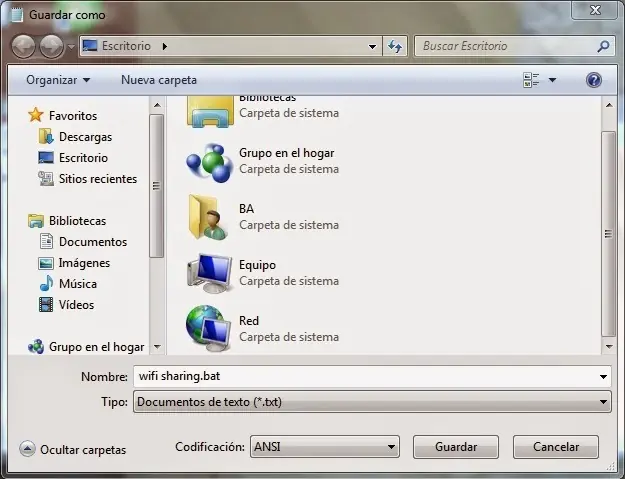Select the Red network globe icon
The image size is (625, 479).
point(209,328)
